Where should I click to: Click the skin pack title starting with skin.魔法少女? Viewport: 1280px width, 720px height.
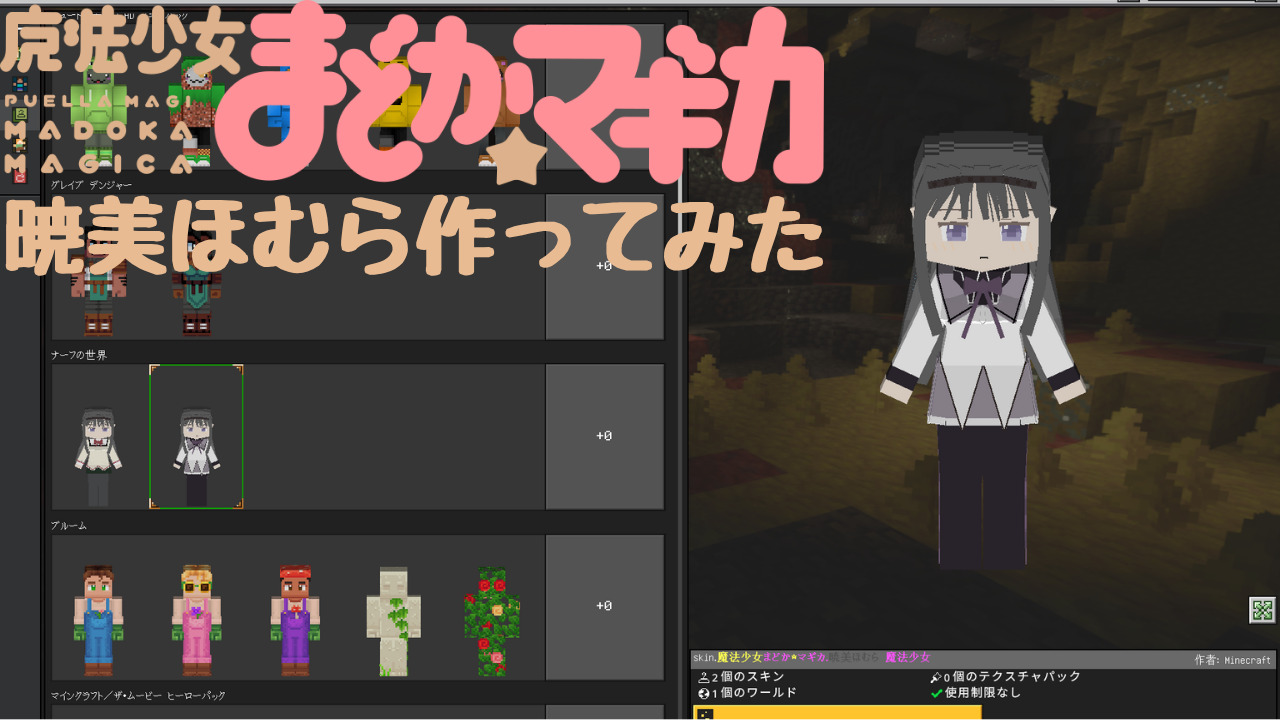(x=811, y=657)
